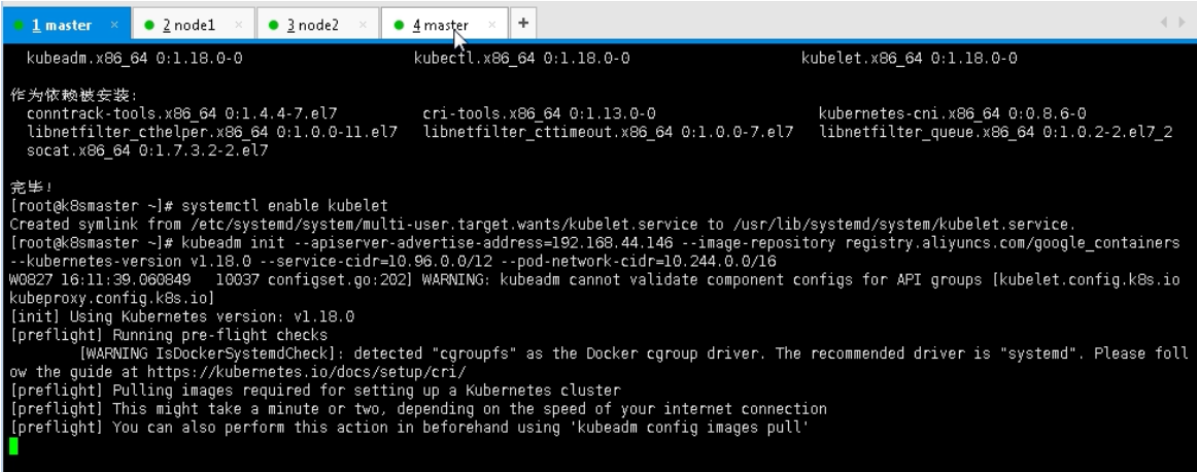Close the '2 node1' tab
Viewport: 1197px width, 472px height.
(x=239, y=25)
